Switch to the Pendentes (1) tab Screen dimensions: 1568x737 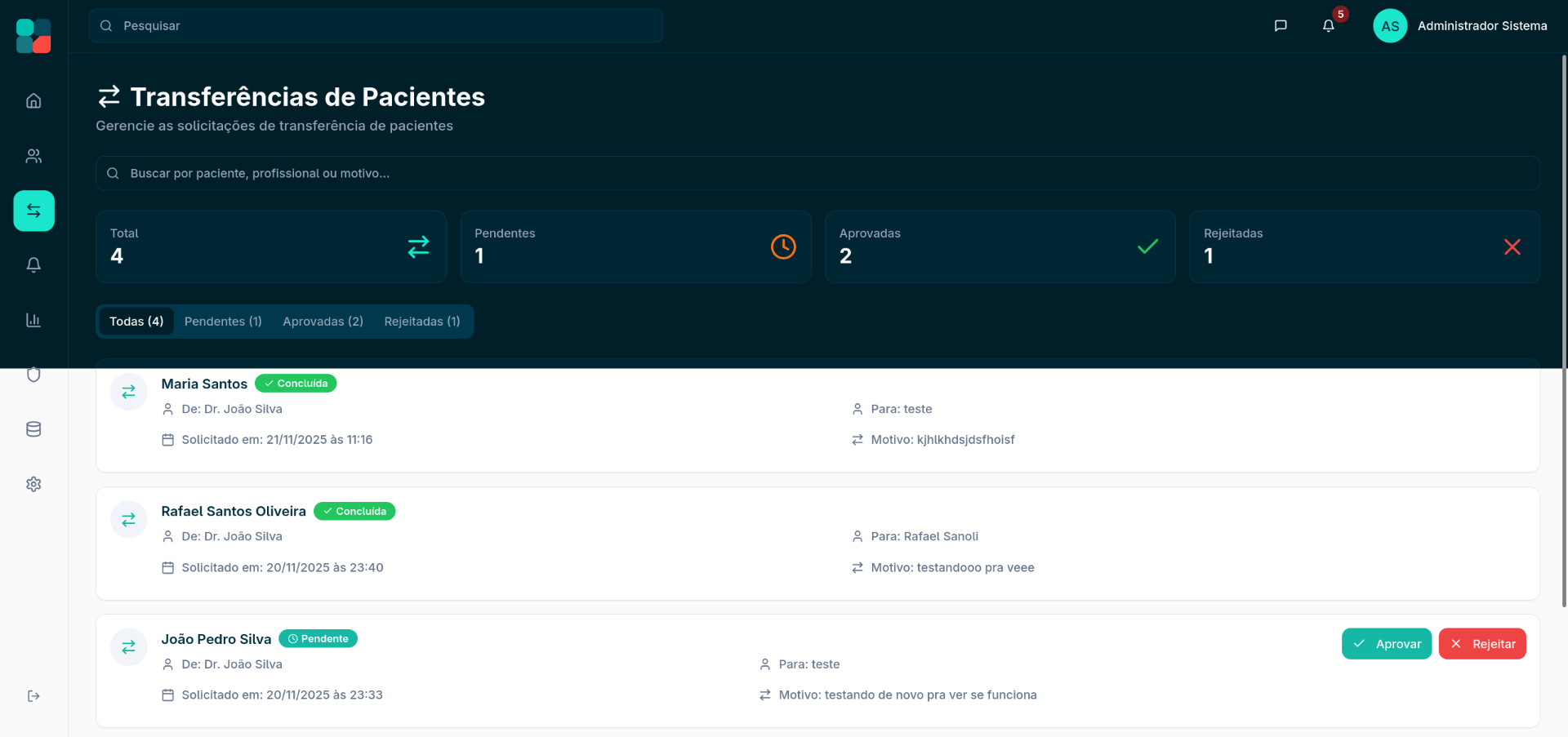pos(223,322)
